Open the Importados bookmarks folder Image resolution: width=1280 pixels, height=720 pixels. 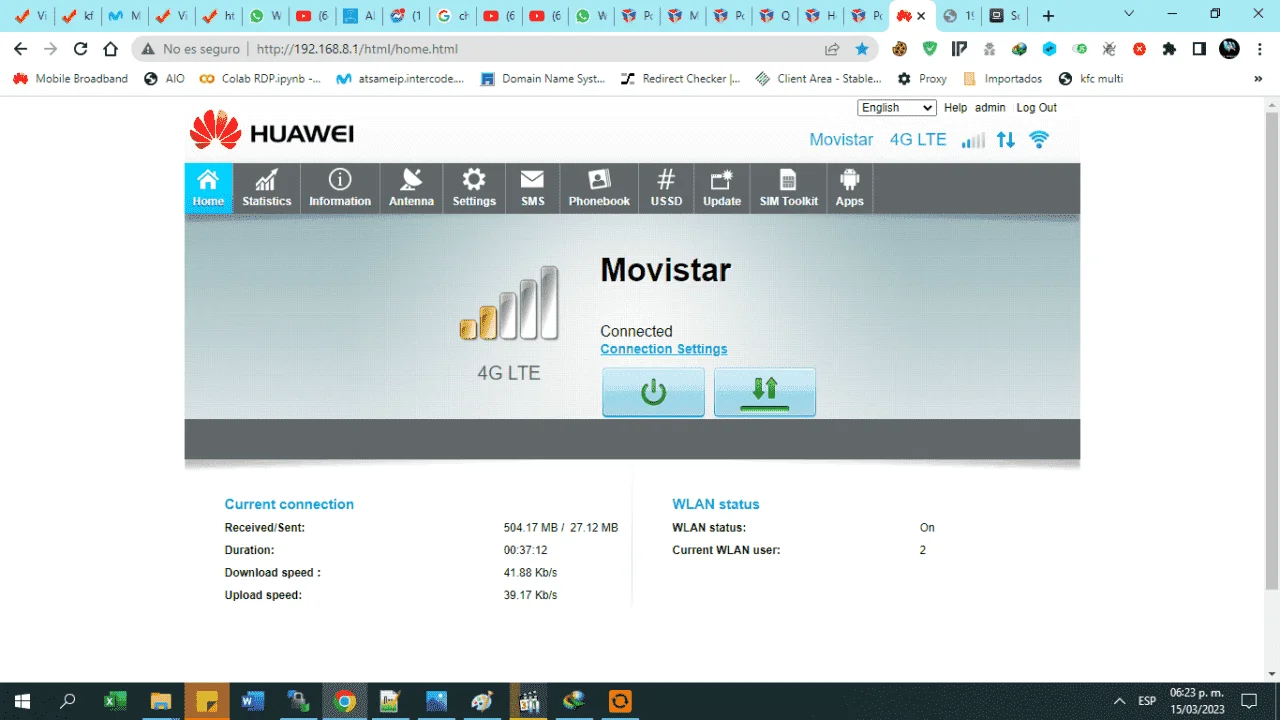coord(1002,78)
